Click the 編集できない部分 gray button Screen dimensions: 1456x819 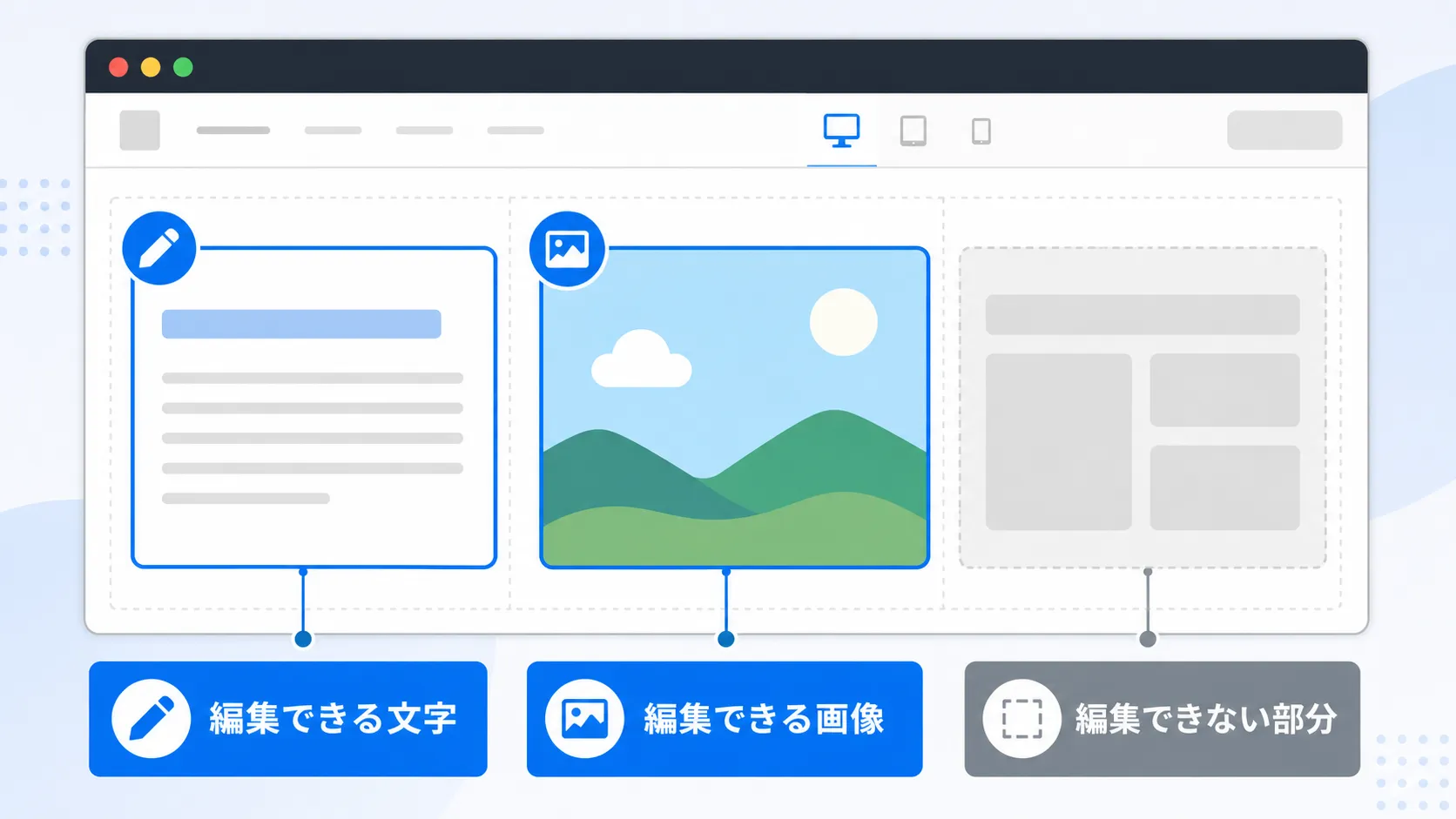pyautogui.click(x=1163, y=719)
